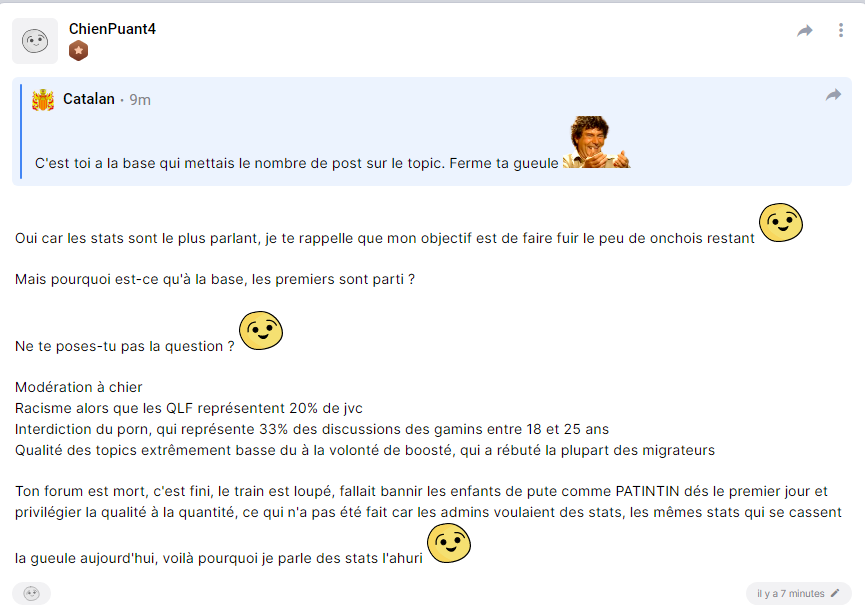Click the Catalan coat of arms avatar
The height and width of the screenshot is (612, 865).
[x=43, y=100]
